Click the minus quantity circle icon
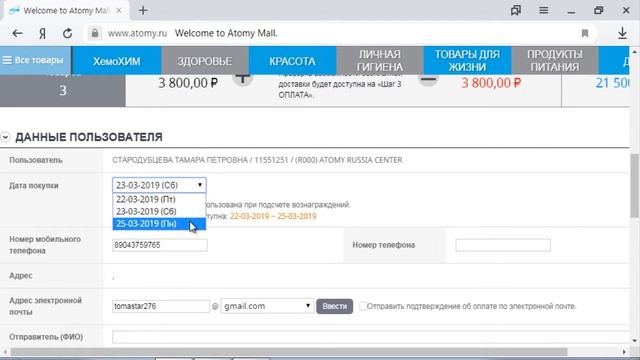 (x=428, y=79)
